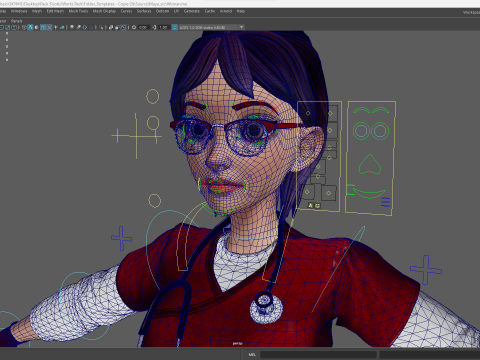Select the left green eyebrow face control
The height and width of the screenshot is (360, 480).
coord(361,110)
